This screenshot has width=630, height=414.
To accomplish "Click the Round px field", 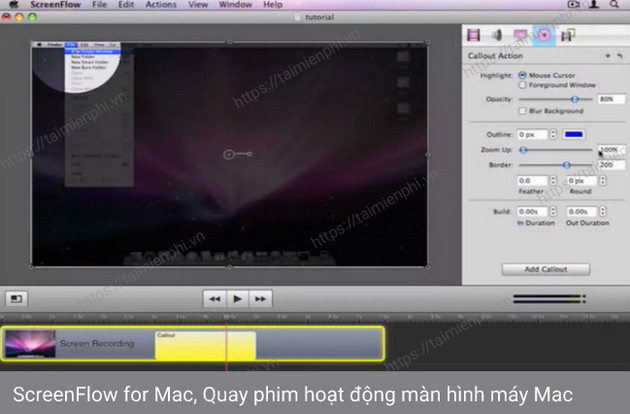I will click(581, 180).
